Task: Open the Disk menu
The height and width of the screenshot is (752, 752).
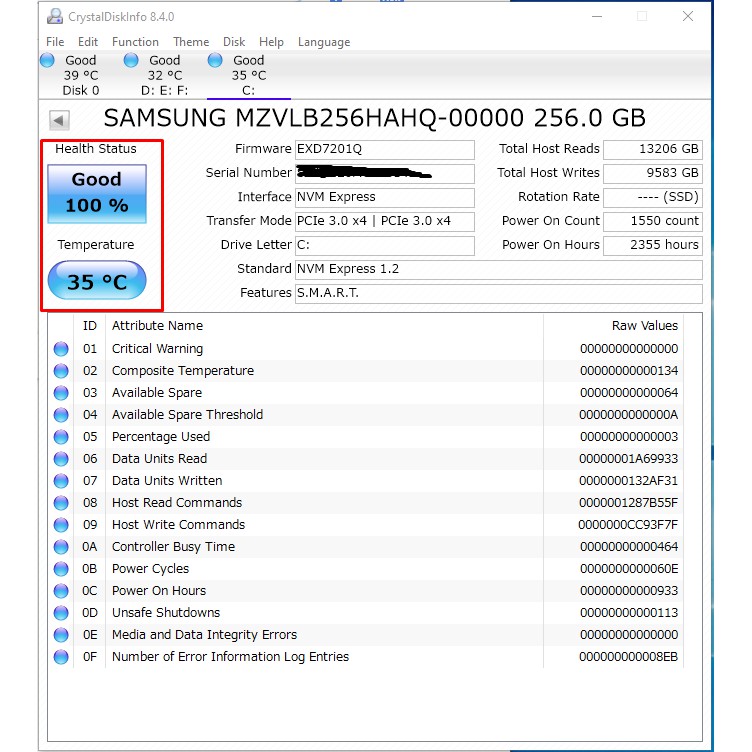Action: [234, 42]
